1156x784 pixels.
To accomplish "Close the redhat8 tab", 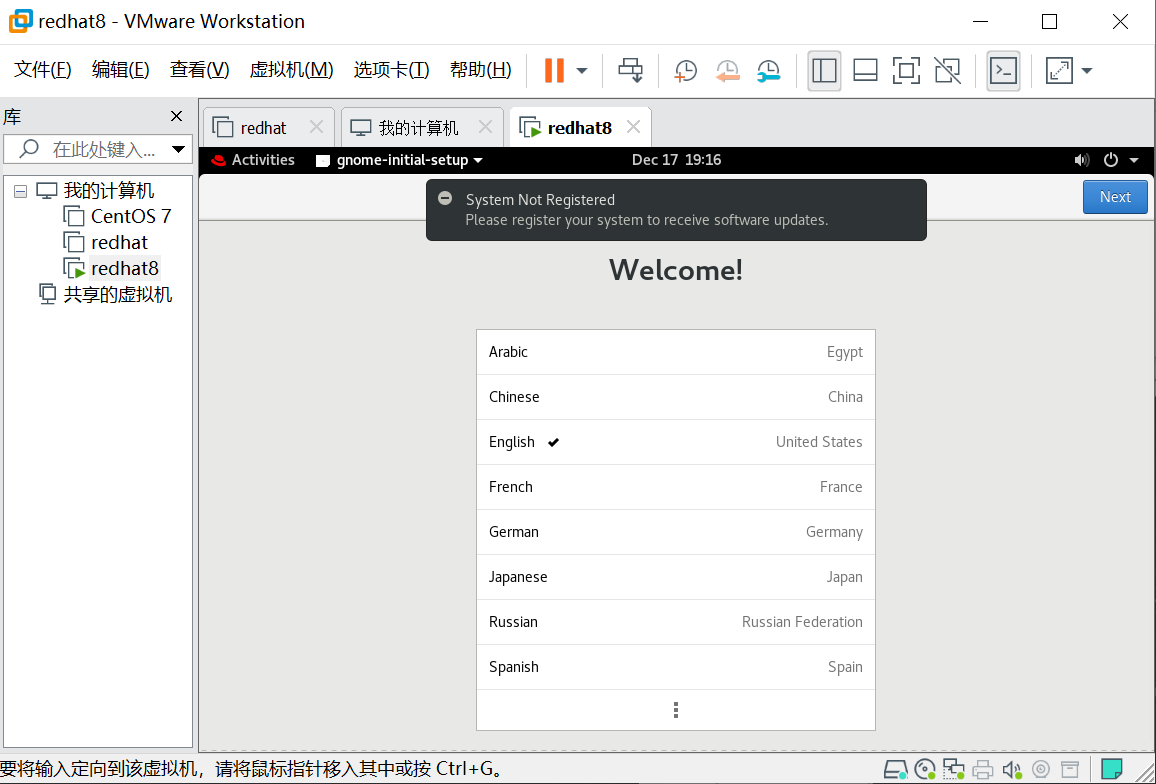I will pos(633,127).
